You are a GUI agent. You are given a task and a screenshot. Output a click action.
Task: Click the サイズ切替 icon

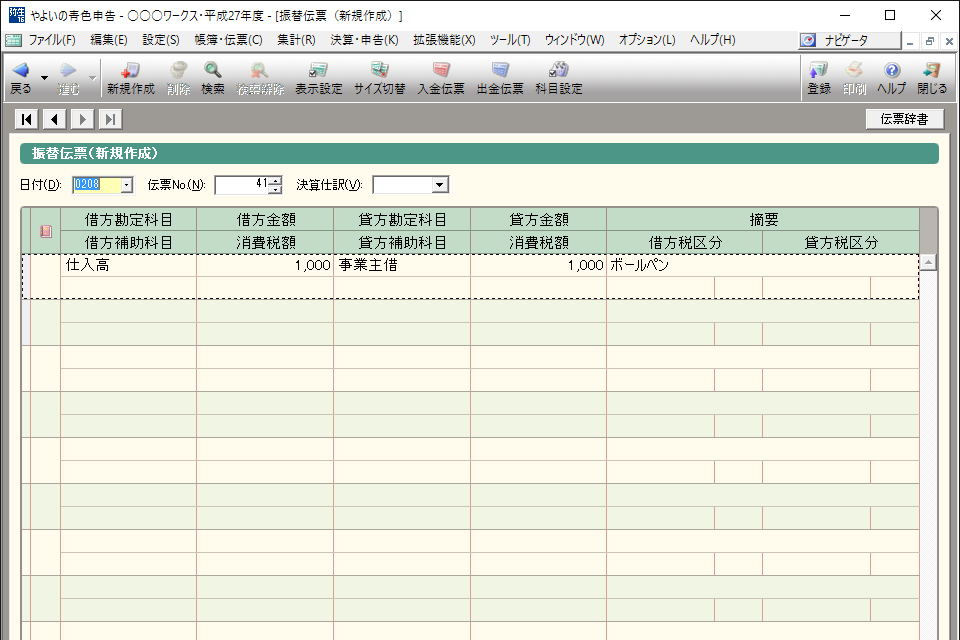(380, 70)
